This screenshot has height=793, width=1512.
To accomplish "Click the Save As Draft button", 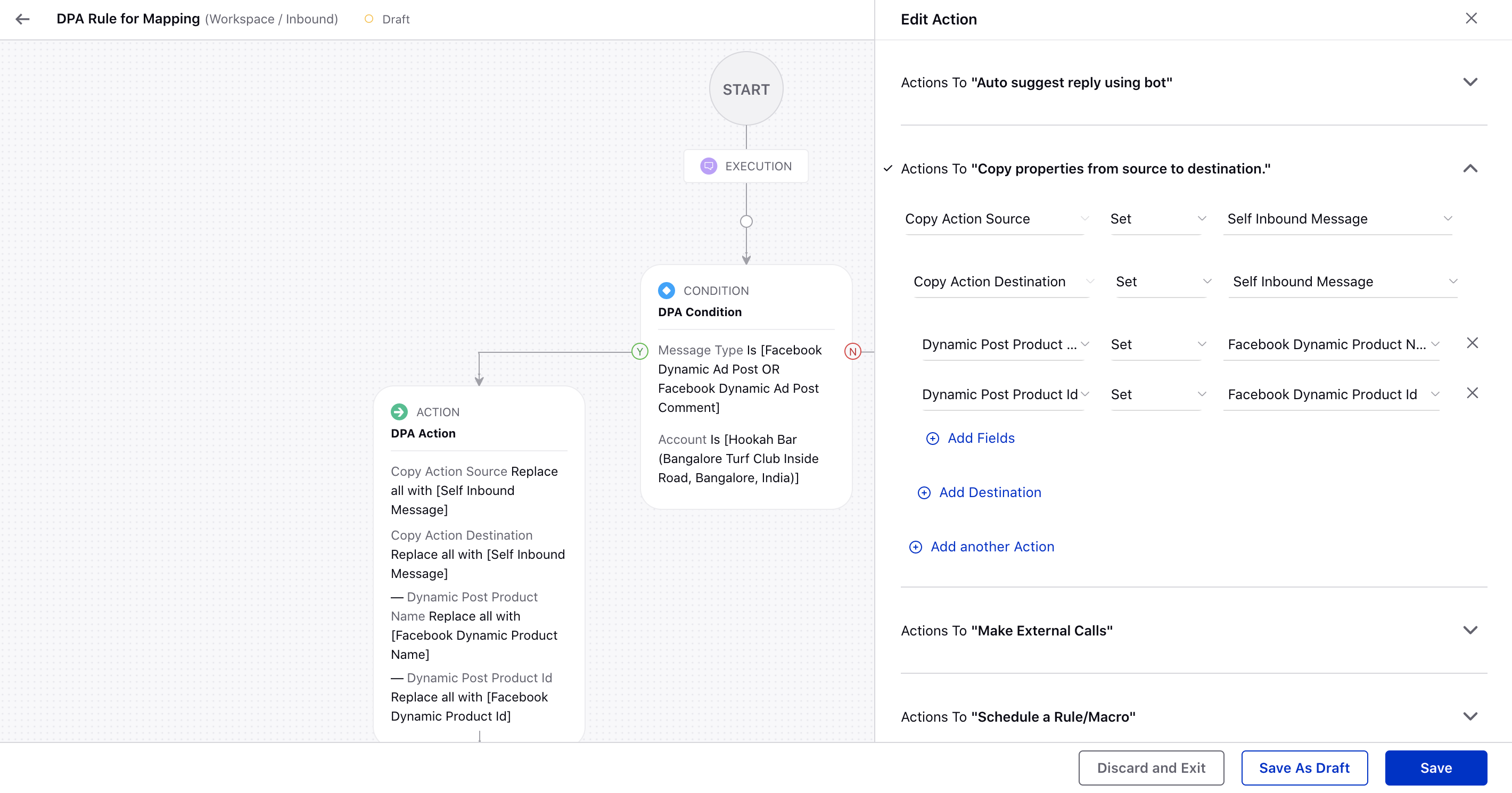I will point(1304,767).
